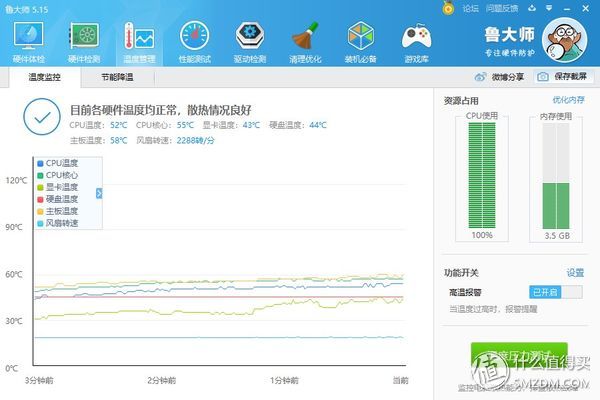
Task: Open 设置 settings link in 功能开关
Action: pos(575,273)
